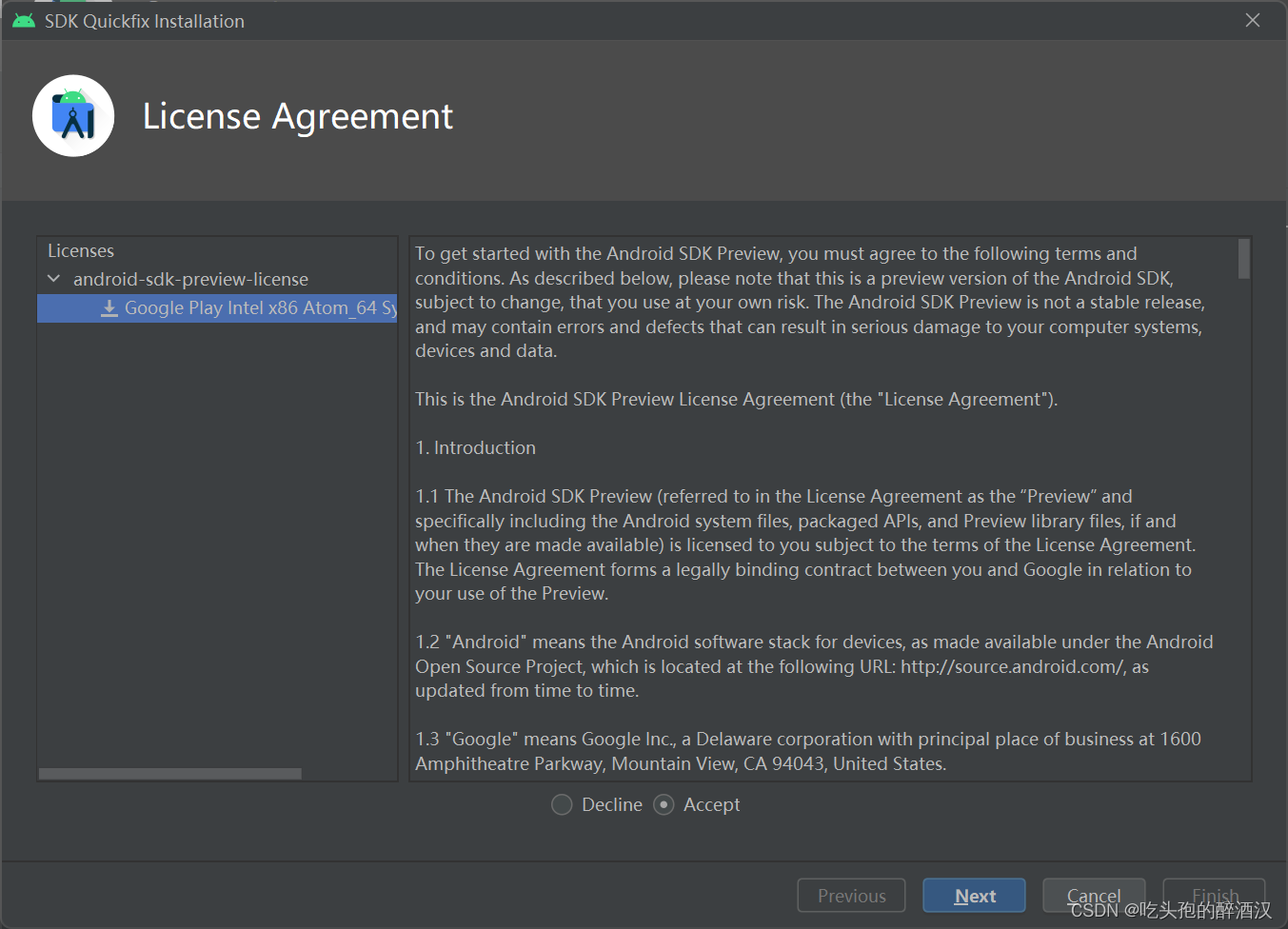Choose the Decline radio button
The image size is (1288, 929).
[562, 805]
